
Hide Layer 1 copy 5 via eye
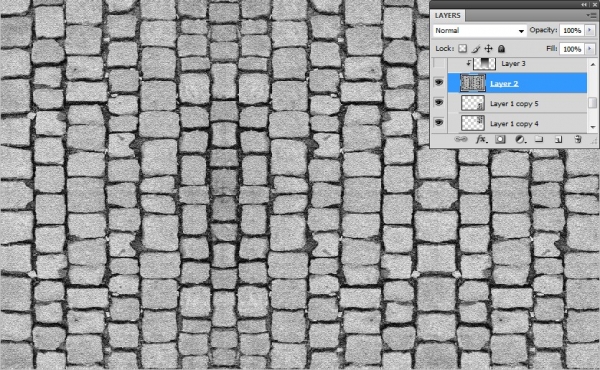[439, 103]
